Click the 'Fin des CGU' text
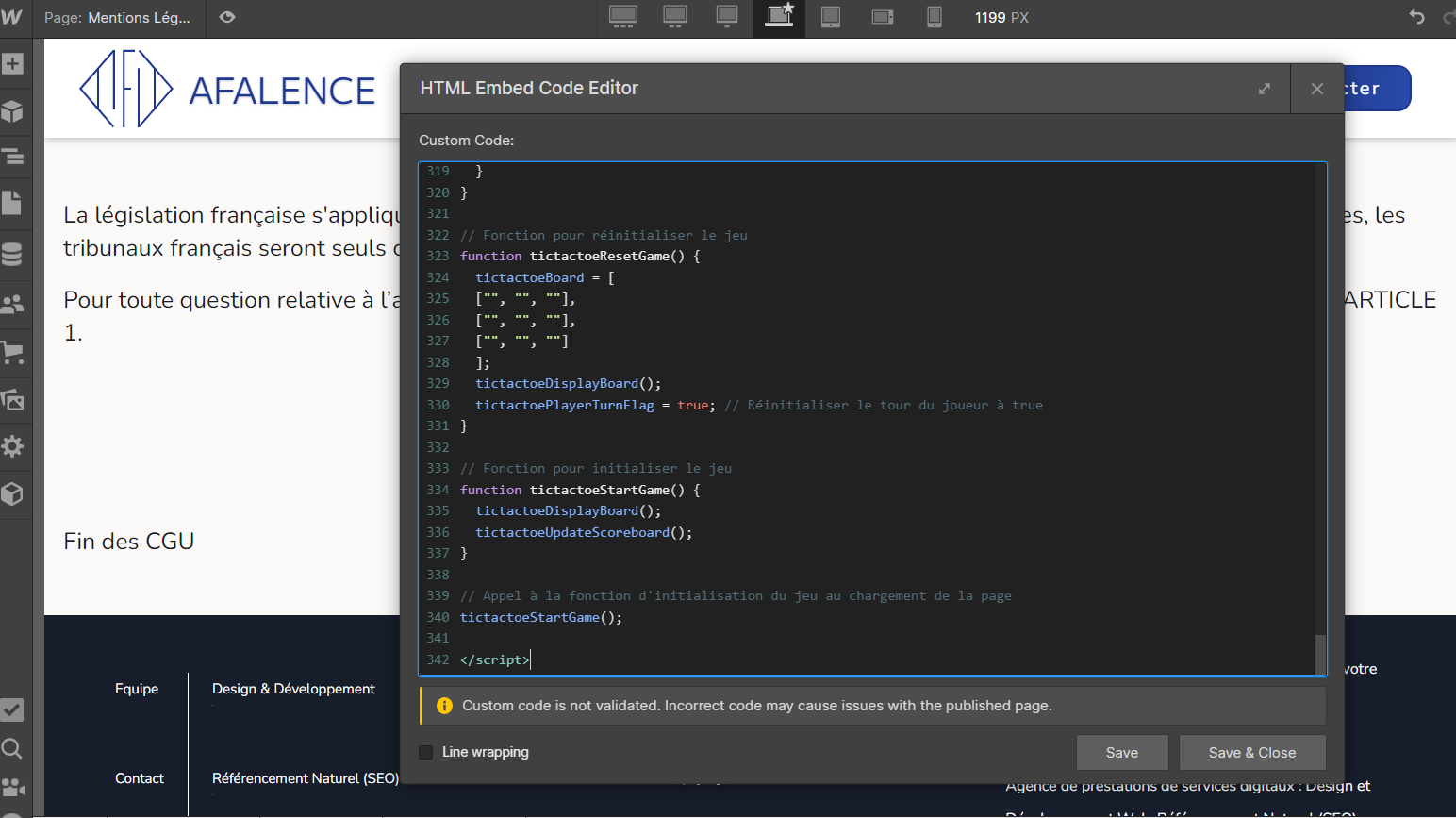 [x=129, y=541]
